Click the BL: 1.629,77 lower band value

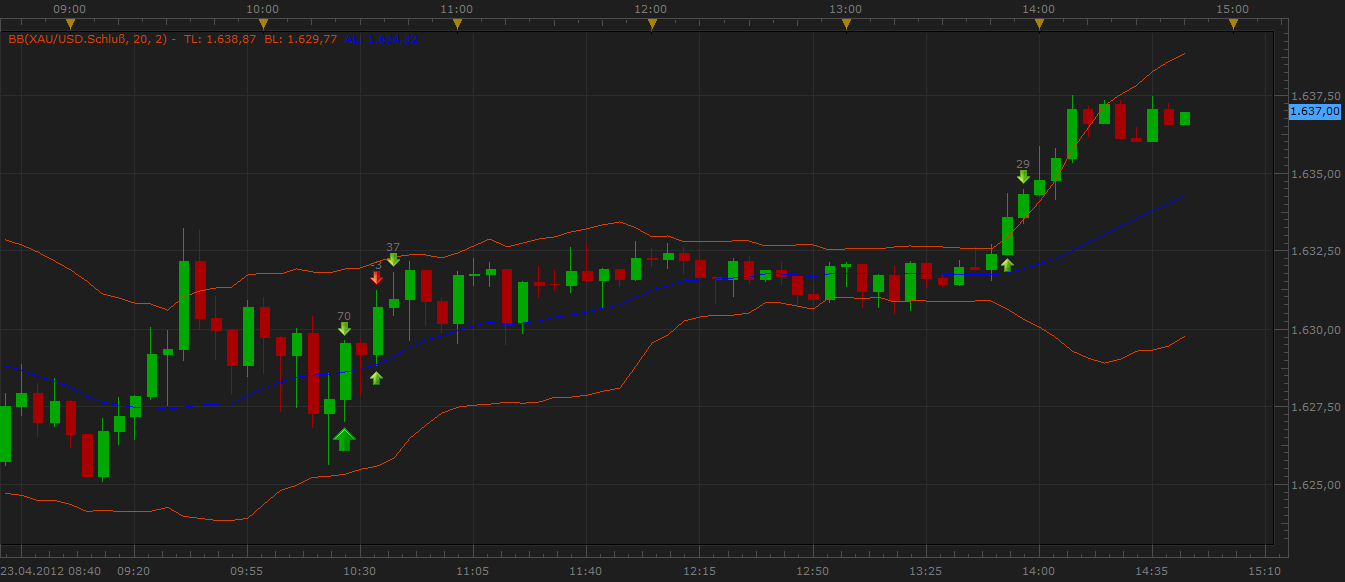(300, 40)
